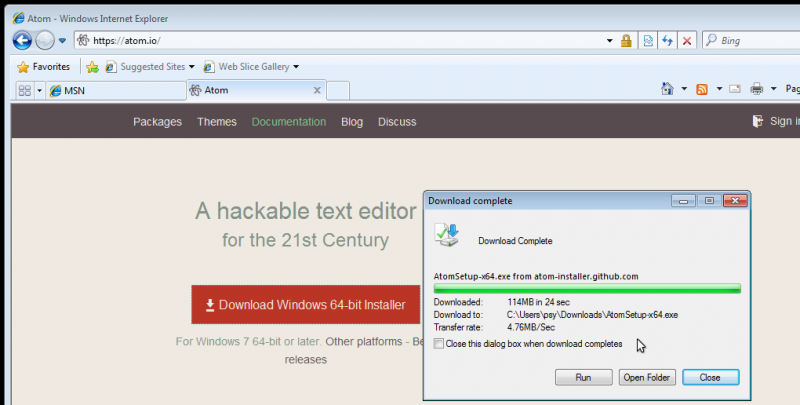Screen dimensions: 800x405
Task: Expand the tab list dropdown arrow
Action: (x=39, y=91)
